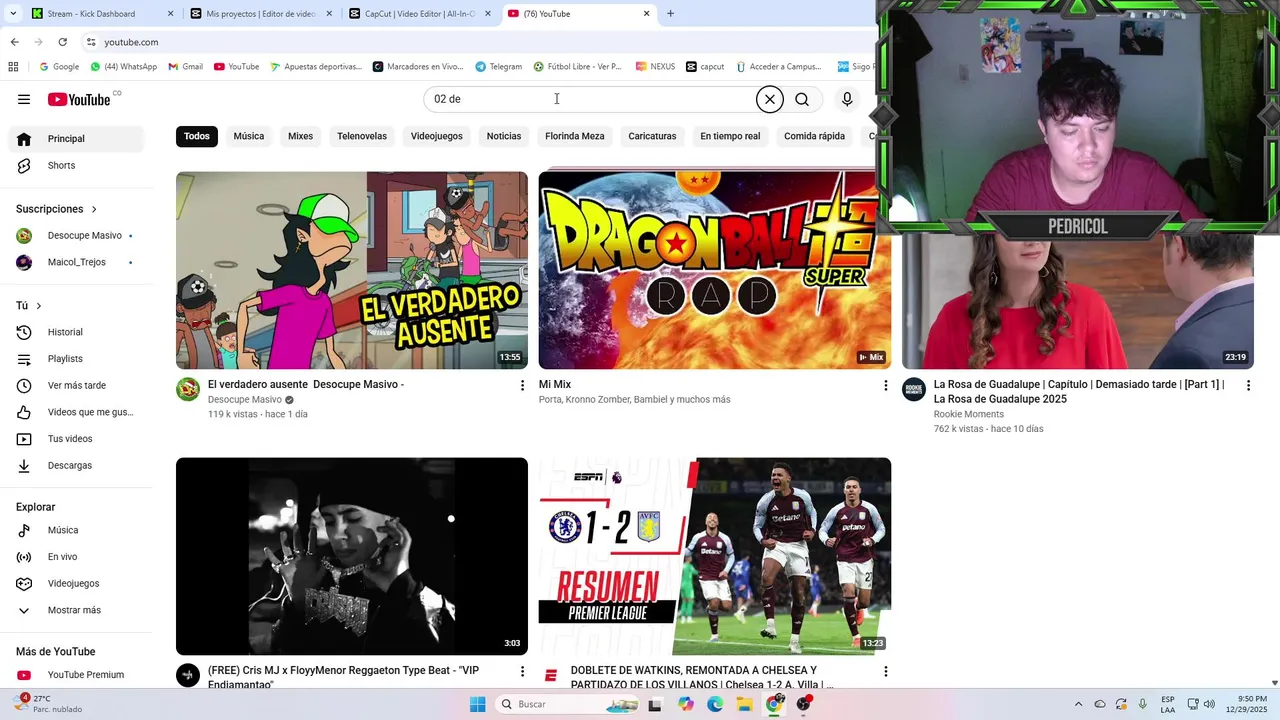Start voice search with the microphone
The image size is (1280, 720).
(x=847, y=99)
